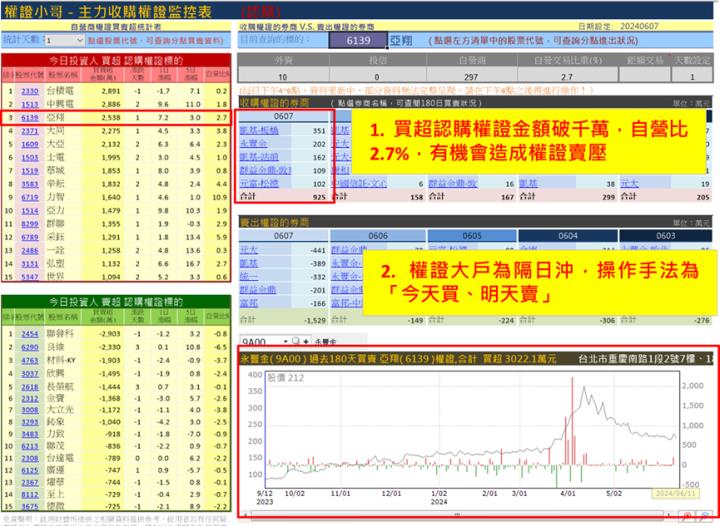Open stock code 2454 聯發科 link
This screenshot has height=526, width=720.
pos(30,334)
